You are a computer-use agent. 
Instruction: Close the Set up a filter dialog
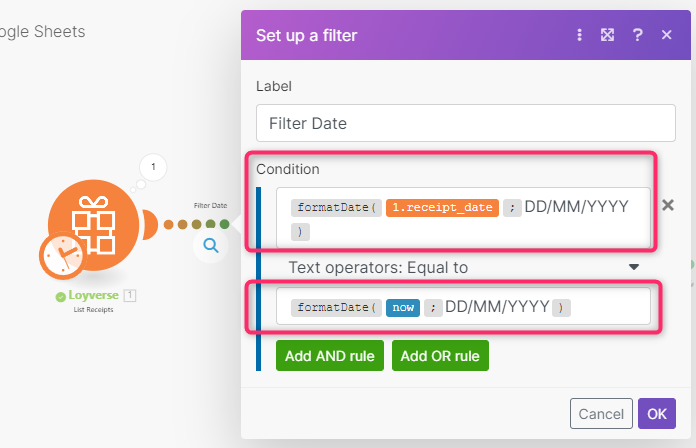click(x=667, y=35)
